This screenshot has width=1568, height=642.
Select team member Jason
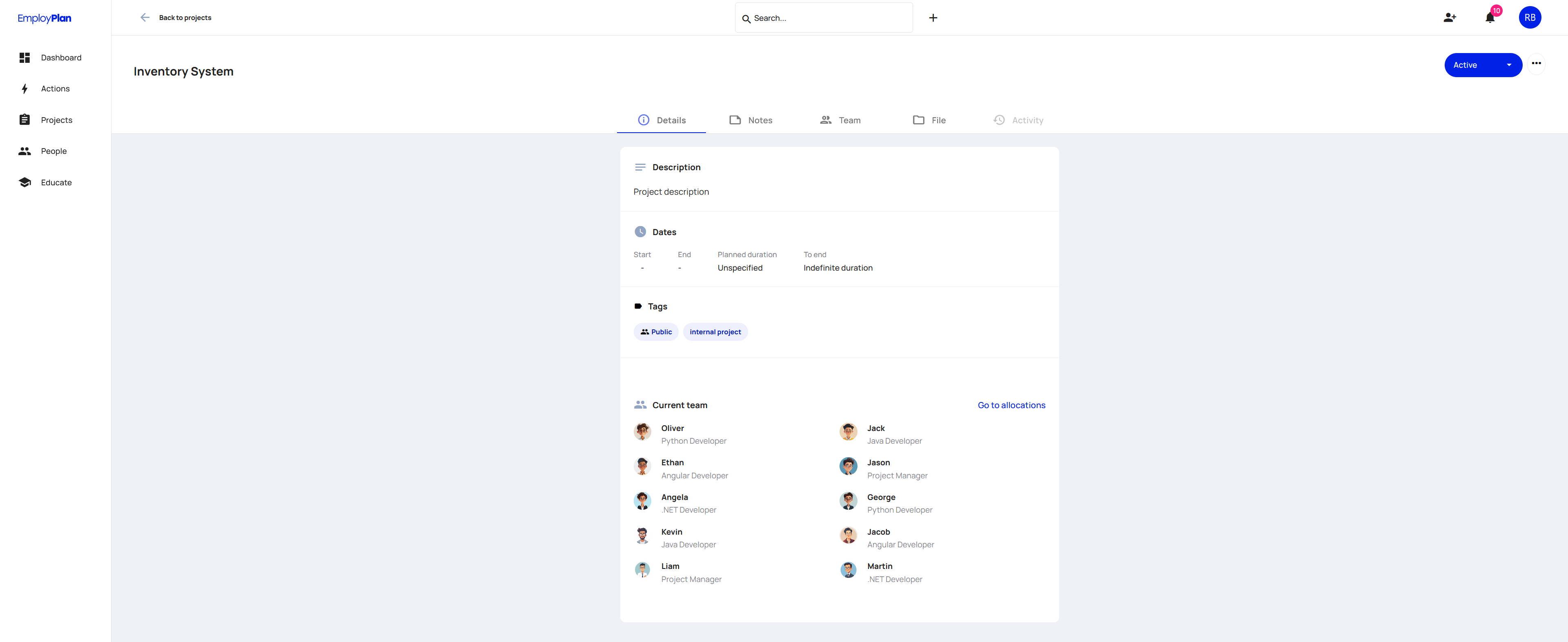coord(878,463)
